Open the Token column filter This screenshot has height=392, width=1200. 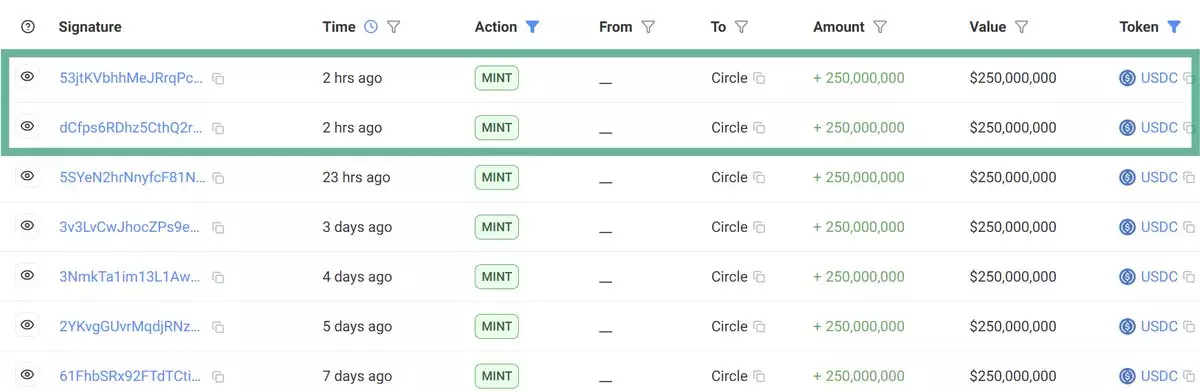pyautogui.click(x=1174, y=27)
